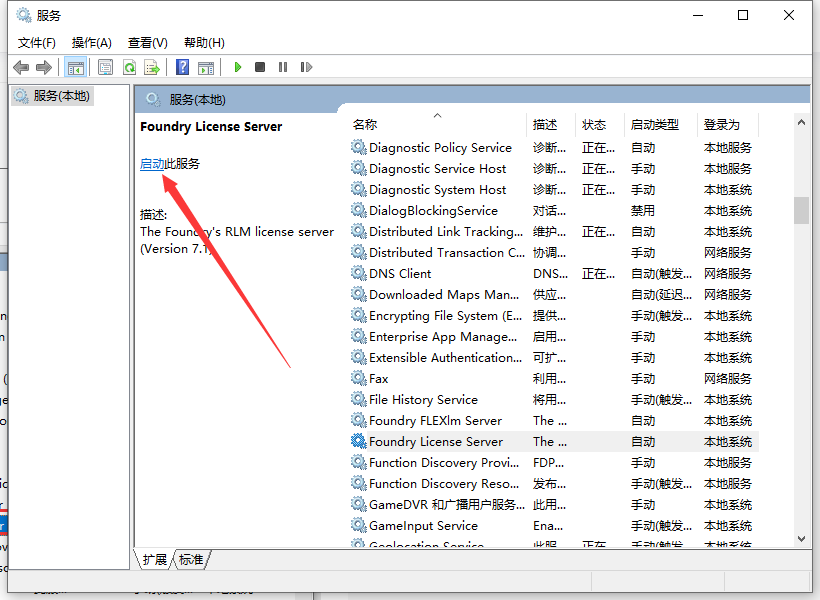
Task: Toggle the console tree panel icon
Action: 74,67
